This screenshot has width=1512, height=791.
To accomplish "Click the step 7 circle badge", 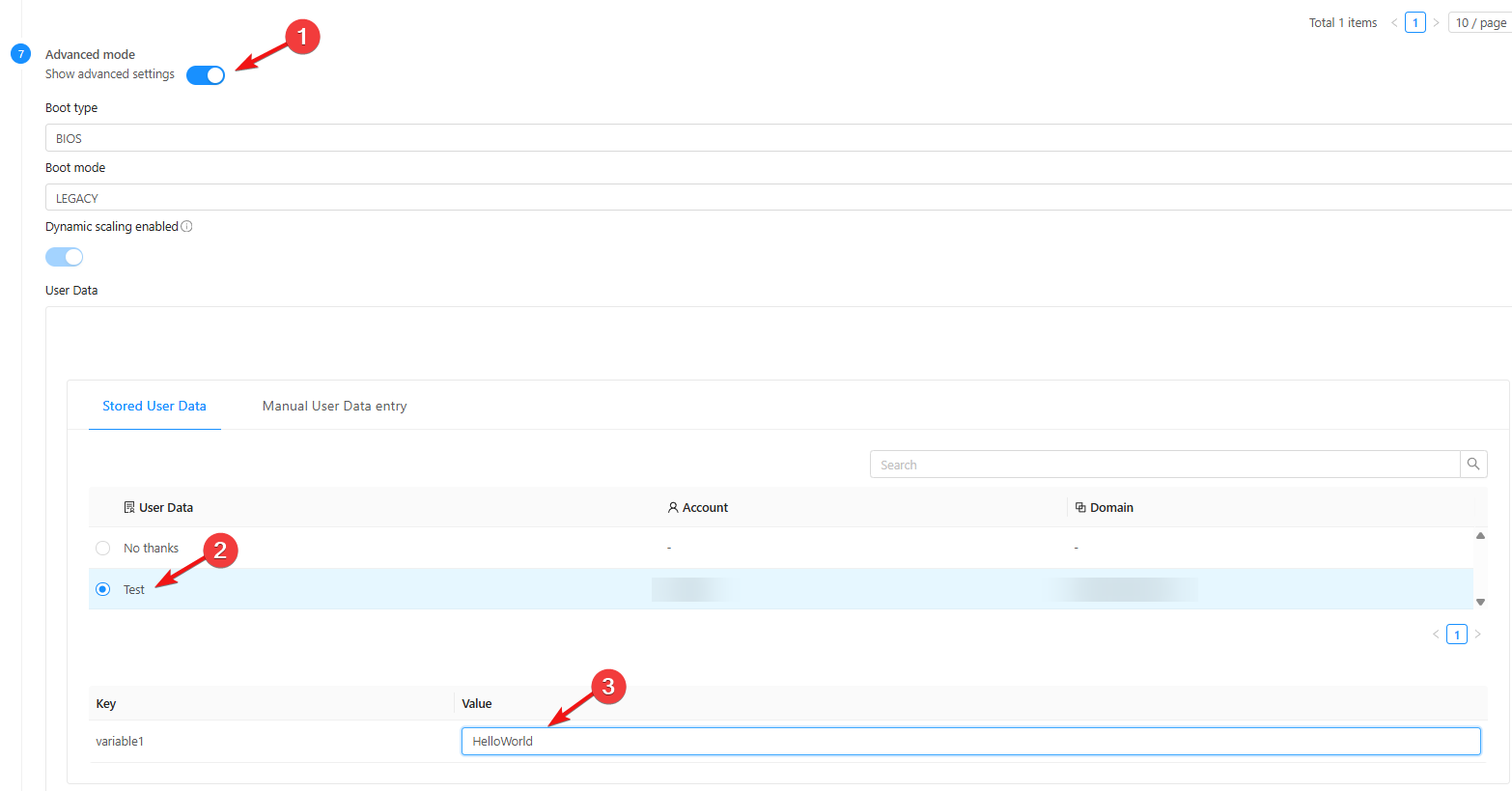I will 20,54.
